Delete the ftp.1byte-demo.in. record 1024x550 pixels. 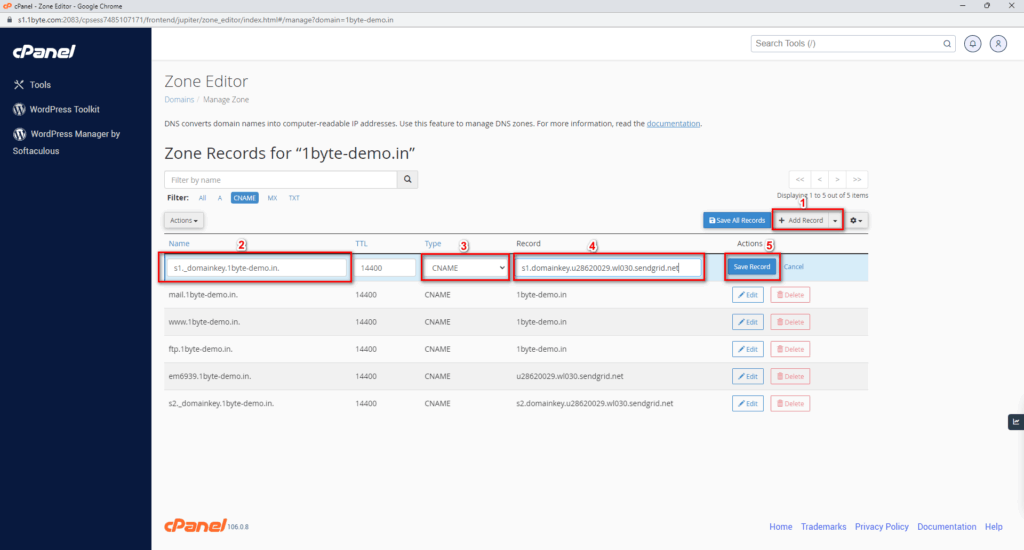(x=790, y=349)
